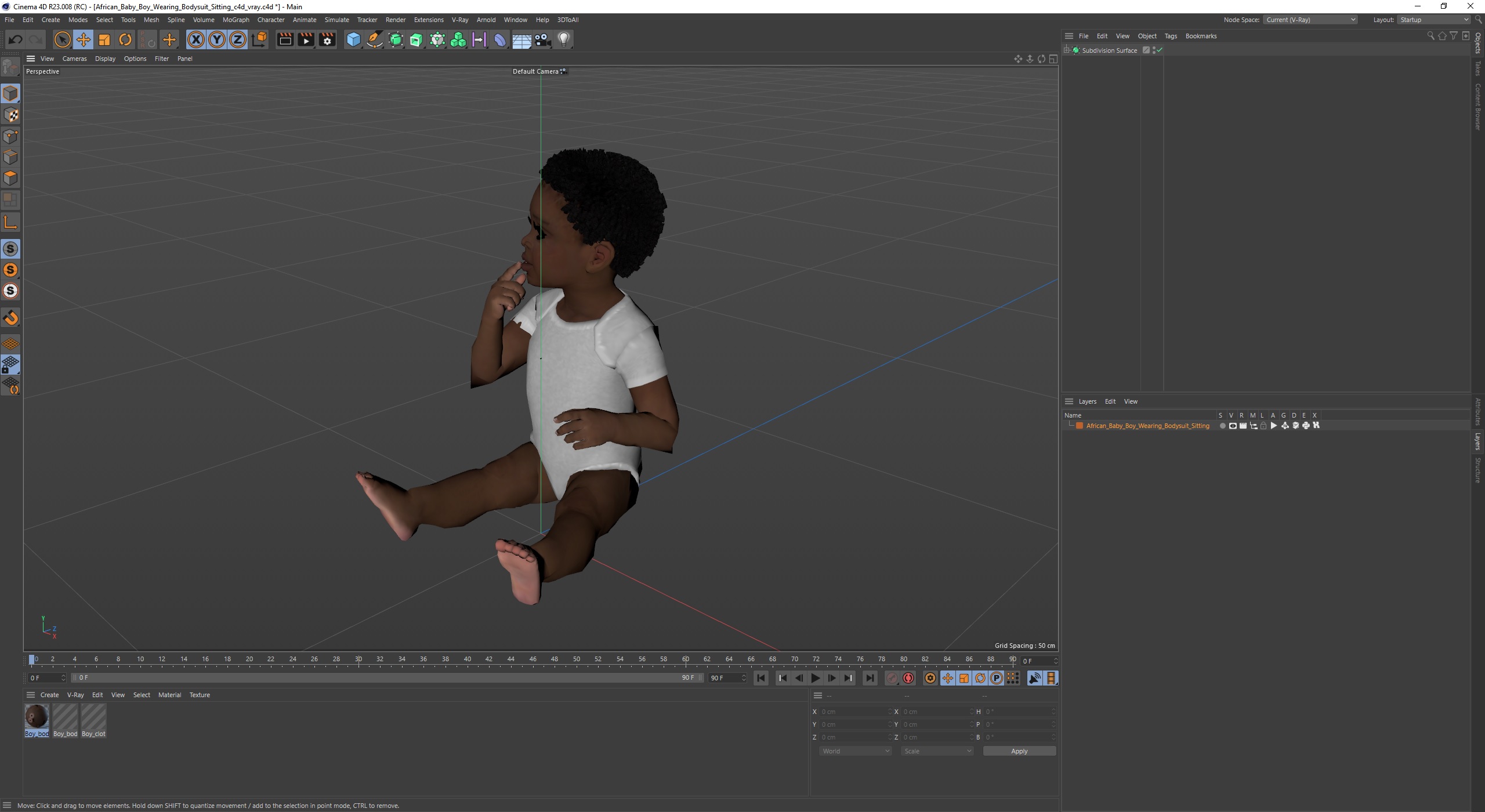Play animation forwards

(815, 678)
